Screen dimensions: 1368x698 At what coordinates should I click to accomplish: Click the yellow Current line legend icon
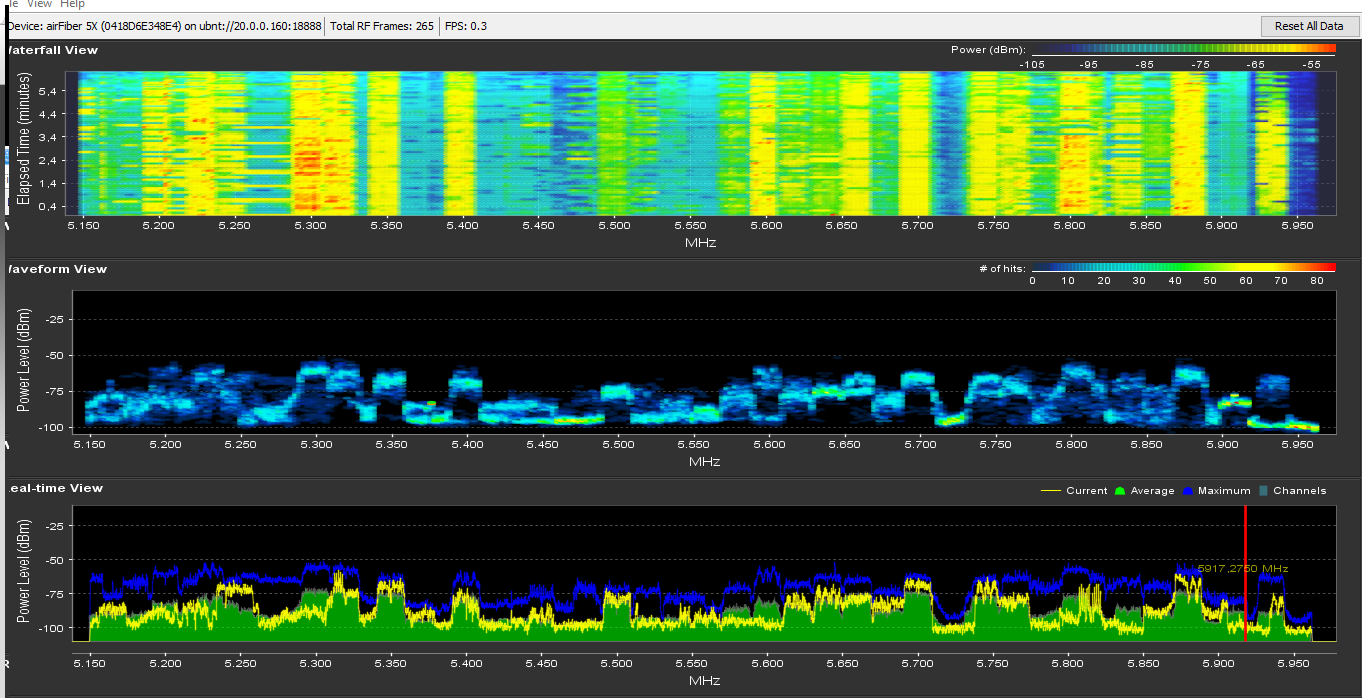[x=1051, y=491]
